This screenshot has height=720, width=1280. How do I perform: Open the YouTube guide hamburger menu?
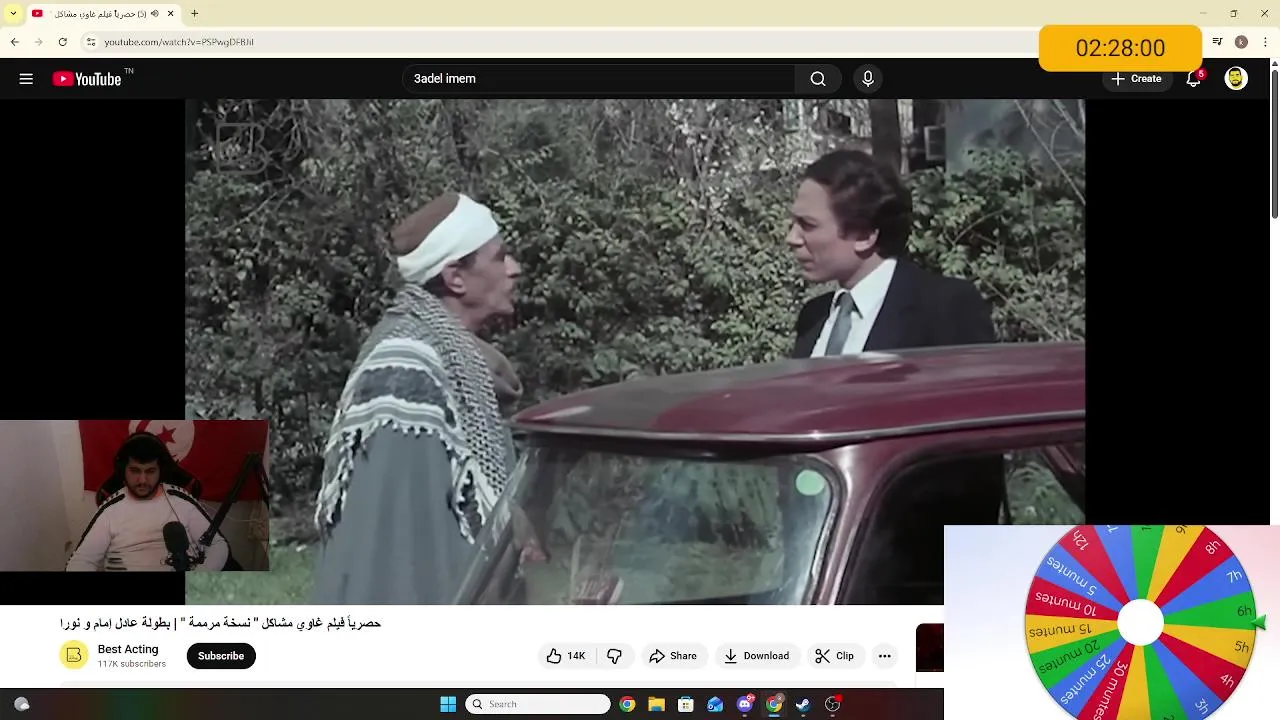[x=26, y=79]
